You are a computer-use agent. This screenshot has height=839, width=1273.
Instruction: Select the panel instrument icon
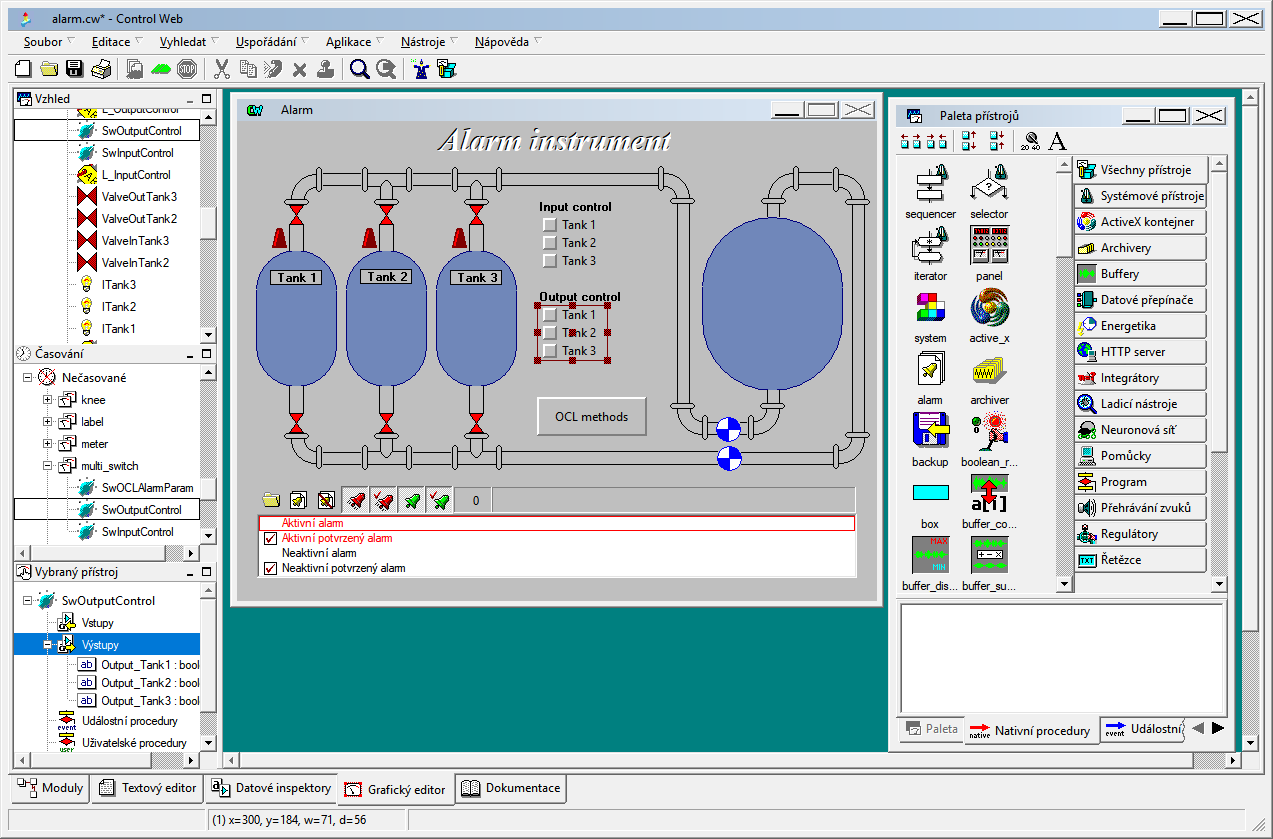coord(989,246)
